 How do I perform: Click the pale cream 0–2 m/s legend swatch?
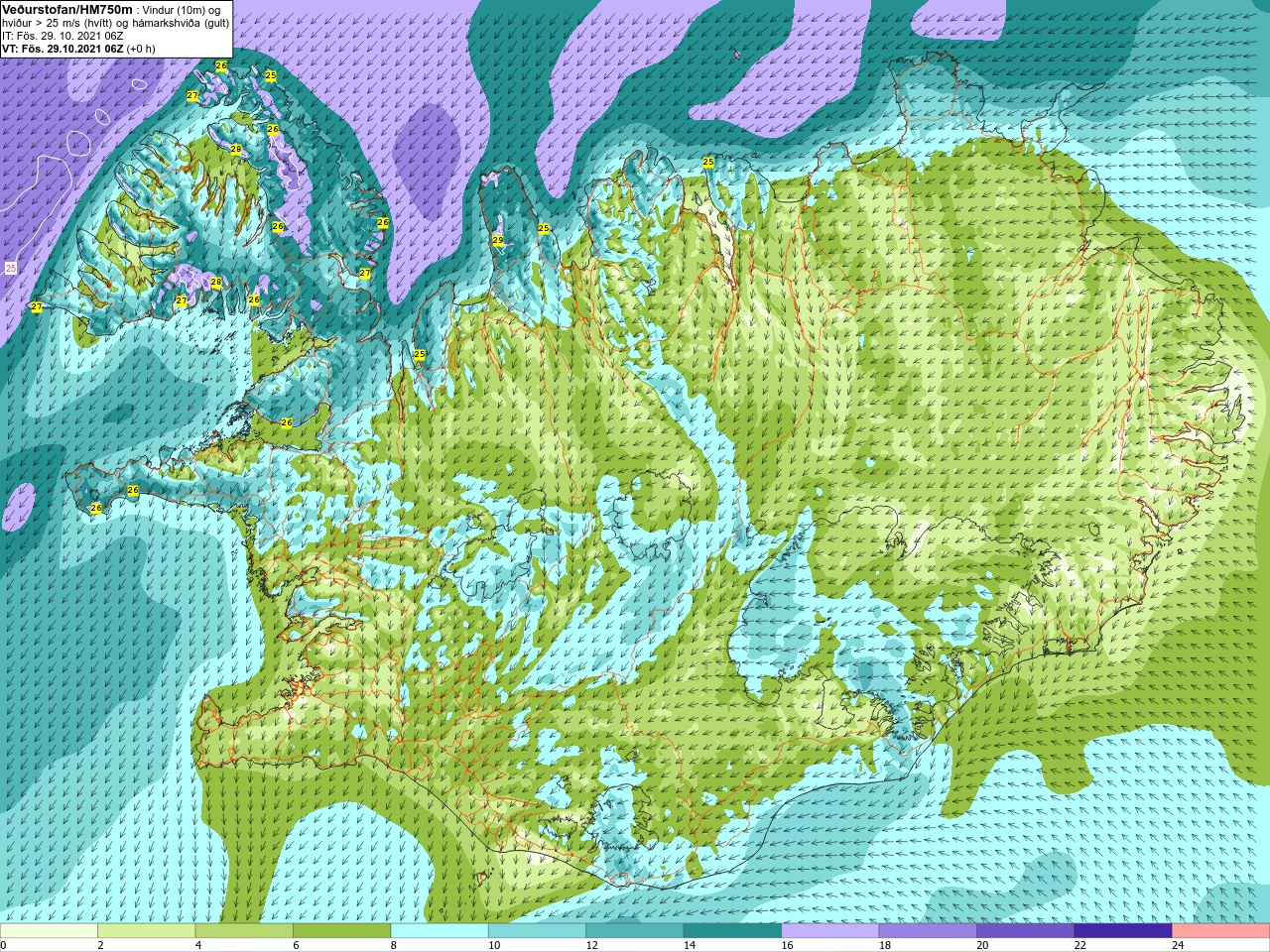coord(49,931)
